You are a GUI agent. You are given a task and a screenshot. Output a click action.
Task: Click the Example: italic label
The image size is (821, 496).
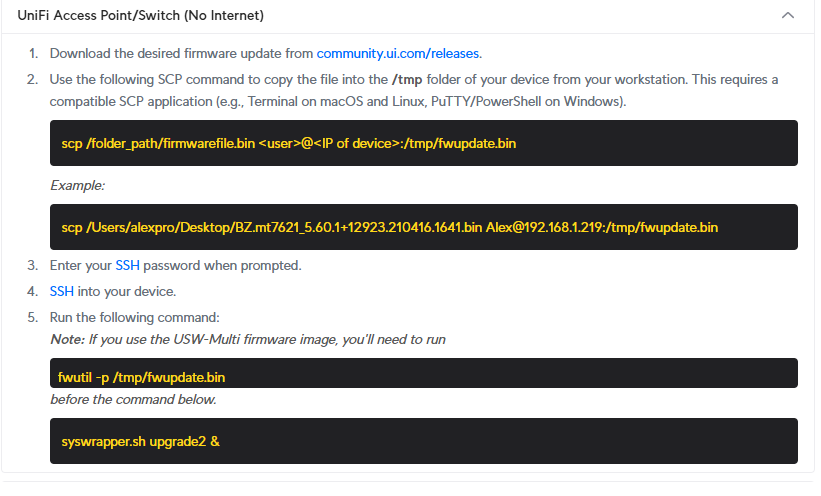click(x=77, y=185)
